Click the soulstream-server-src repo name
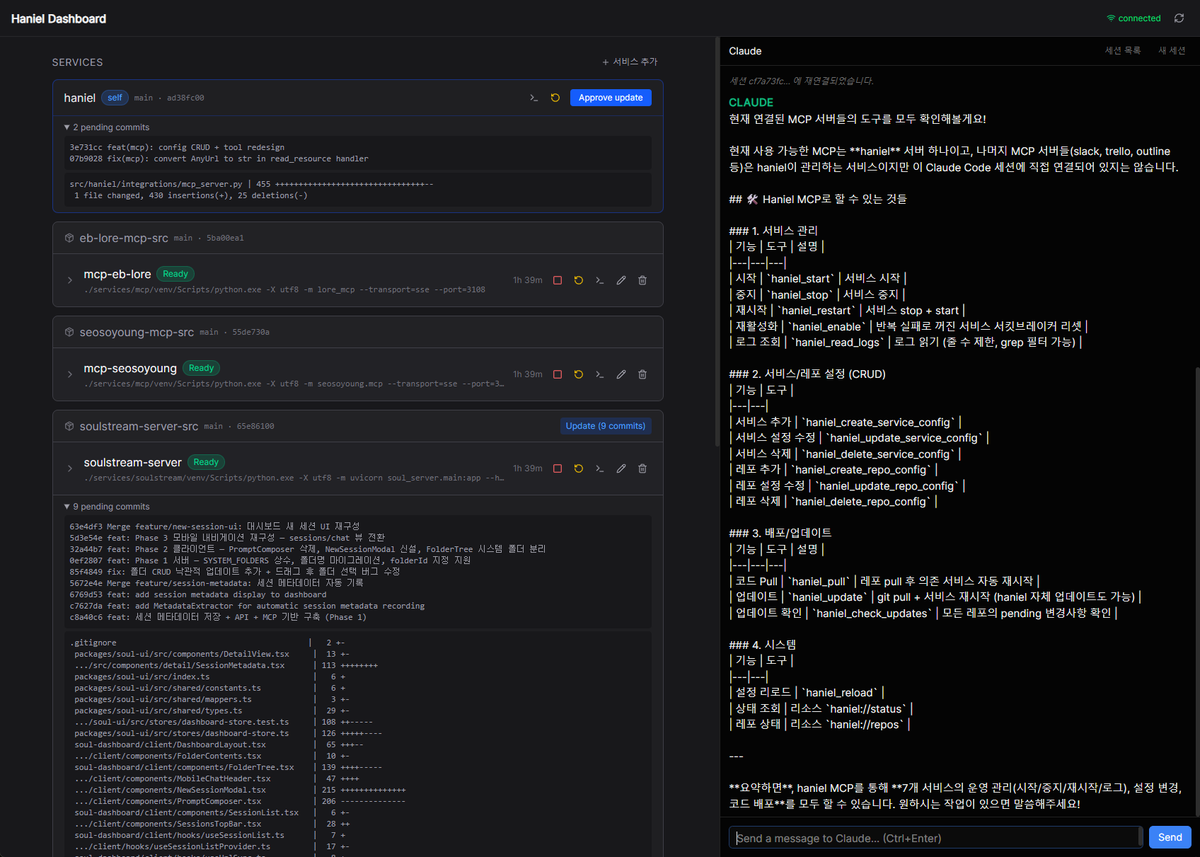This screenshot has height=857, width=1200. [140, 426]
